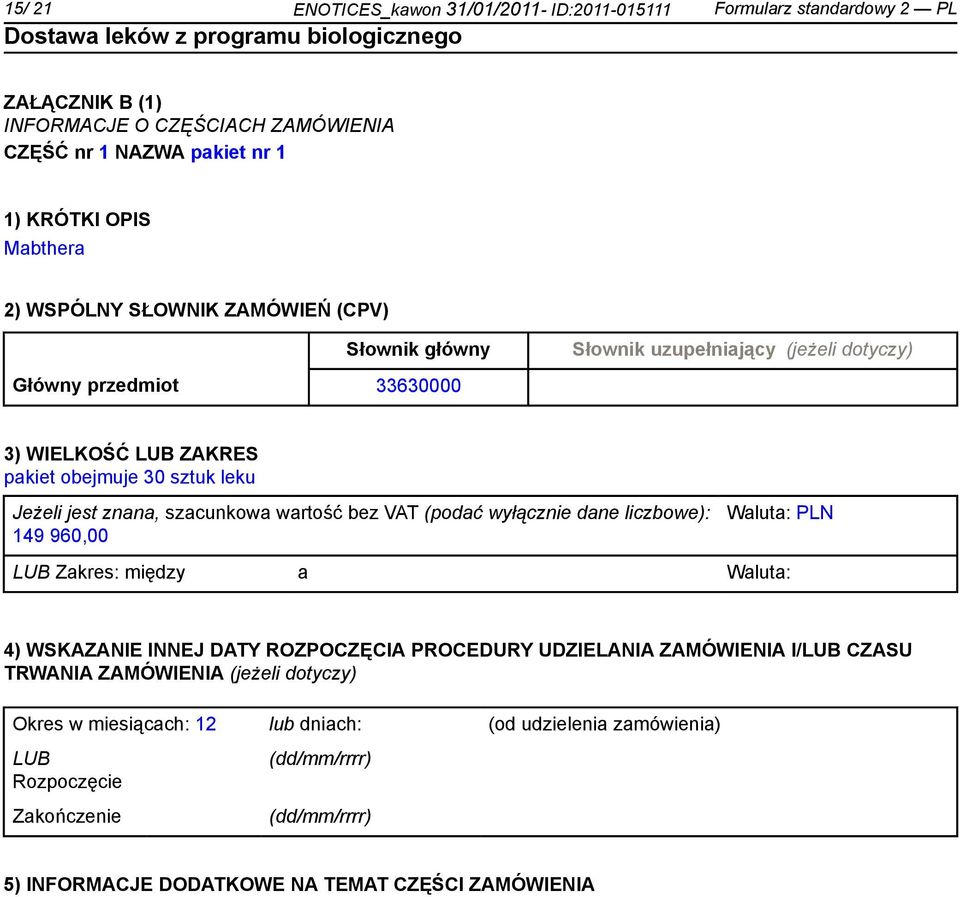Click the '(dd/mm/rrrr)' placeholder beside Rozpoczęcie
Image resolution: width=960 pixels, height=897 pixels.
[x=320, y=759]
